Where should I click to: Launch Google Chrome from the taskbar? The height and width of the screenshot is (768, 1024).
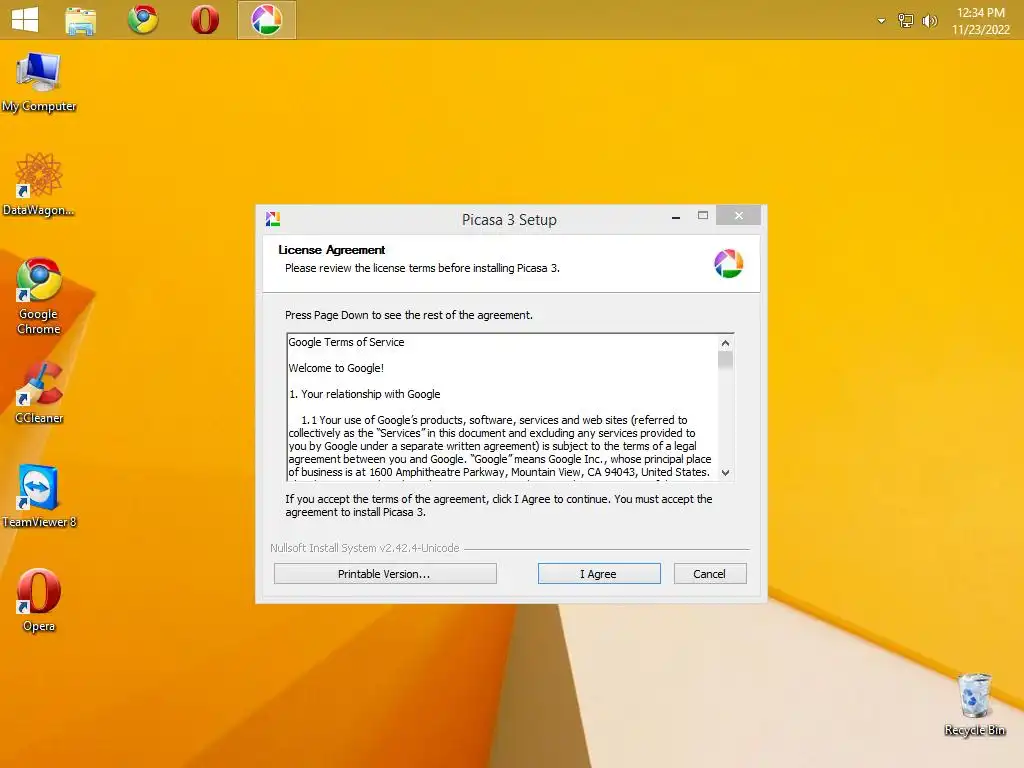pos(142,19)
